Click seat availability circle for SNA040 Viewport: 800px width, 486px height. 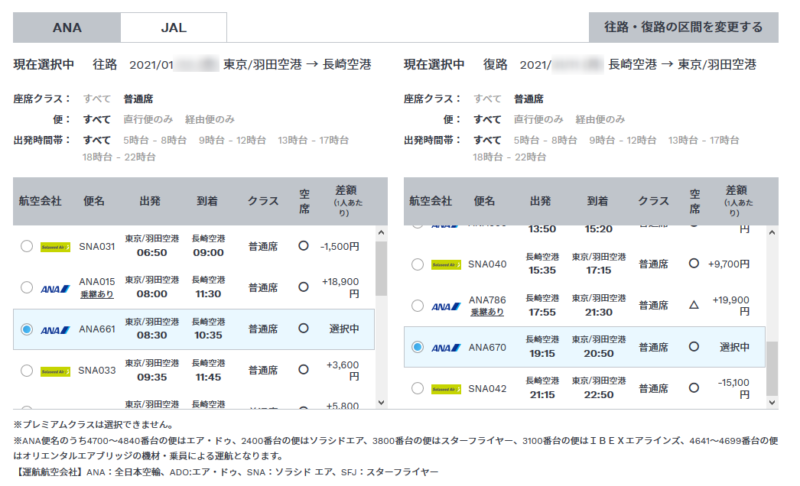693,264
